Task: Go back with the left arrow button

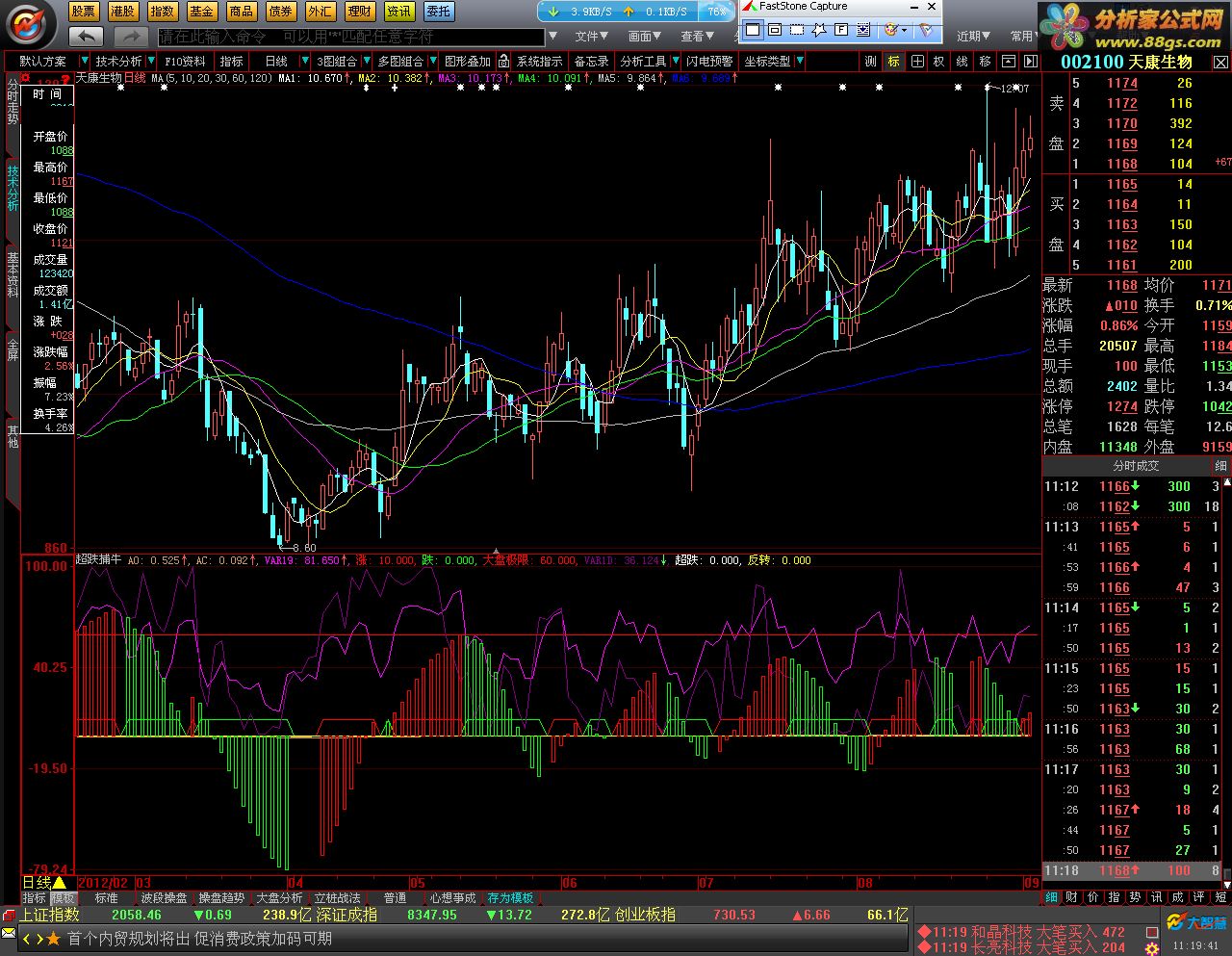Action: tap(86, 36)
